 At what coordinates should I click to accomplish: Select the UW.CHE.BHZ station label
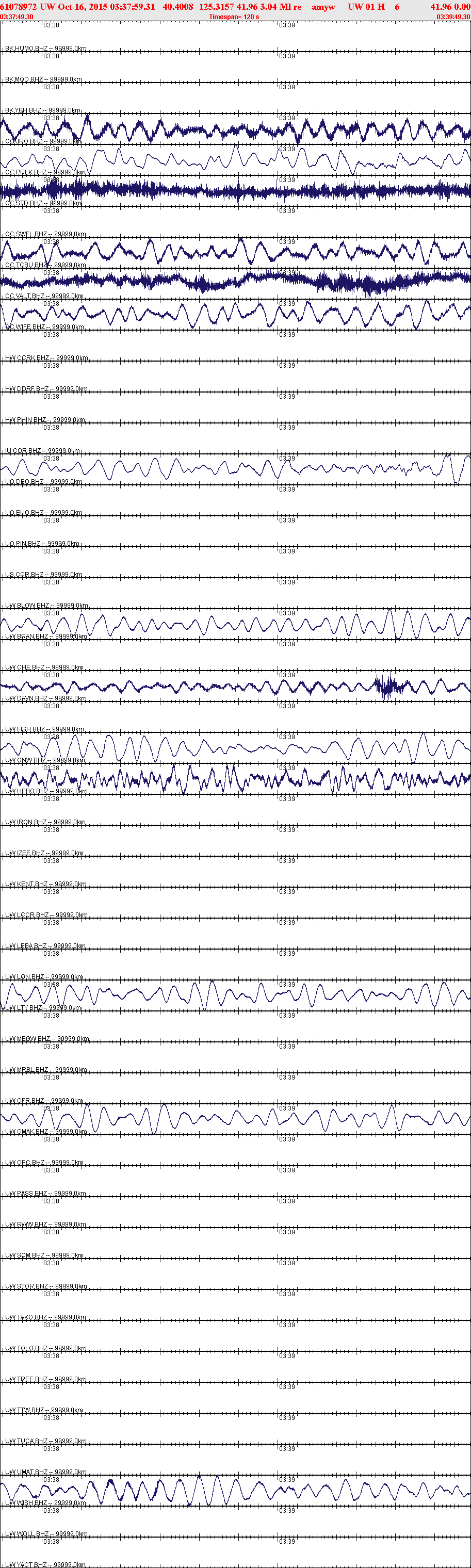click(x=44, y=668)
